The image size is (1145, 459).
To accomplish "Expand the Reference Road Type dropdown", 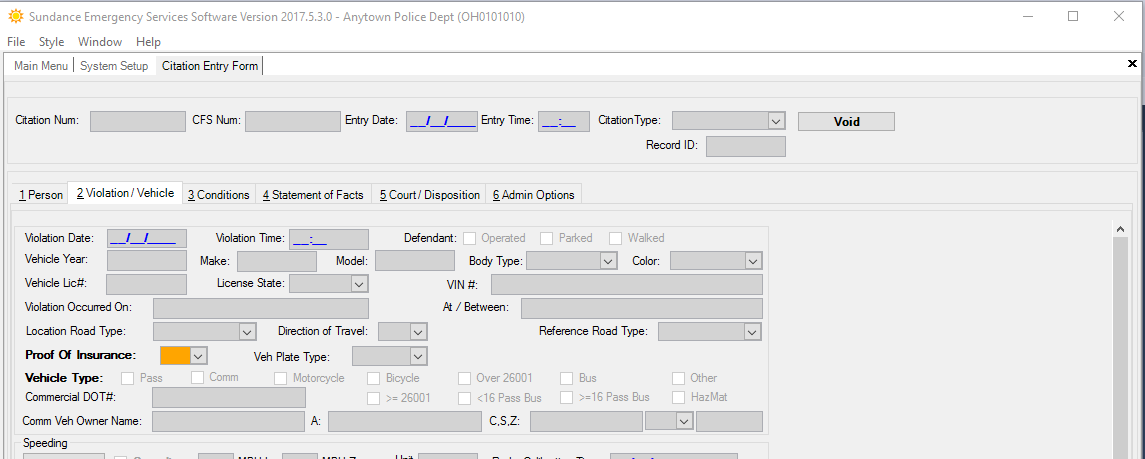I will tap(753, 331).
